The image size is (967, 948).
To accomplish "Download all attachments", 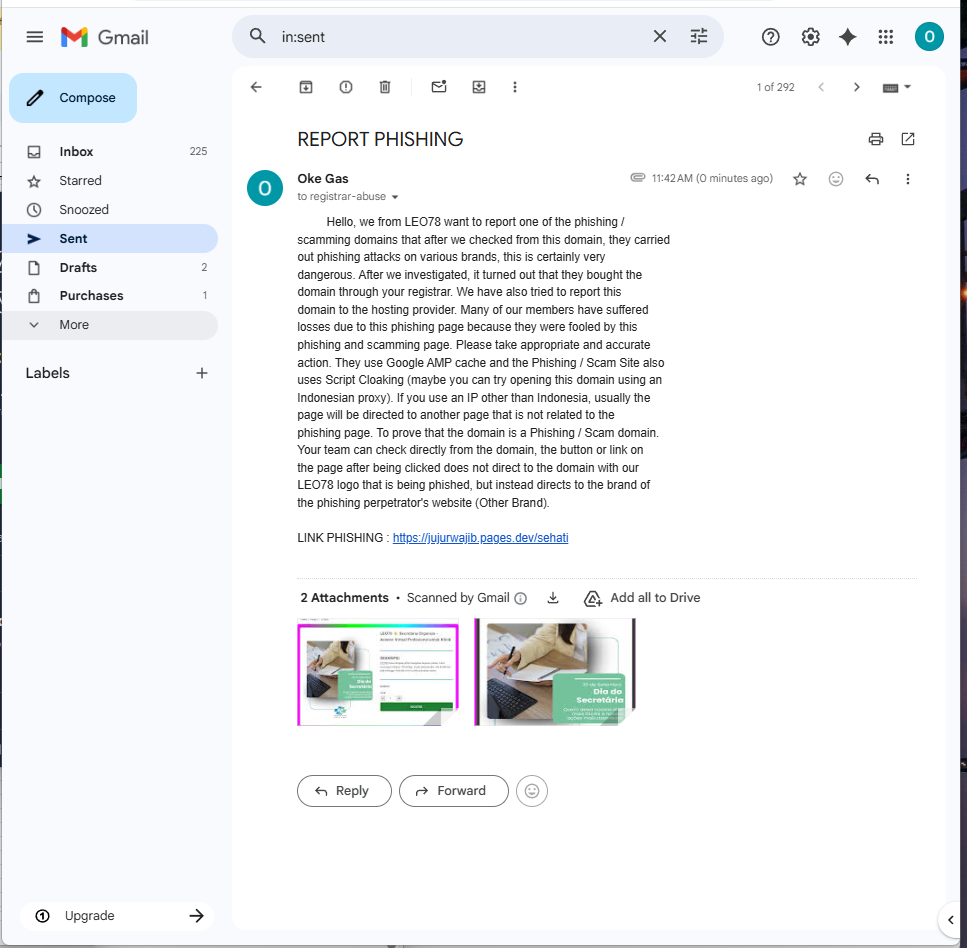I will 553,598.
